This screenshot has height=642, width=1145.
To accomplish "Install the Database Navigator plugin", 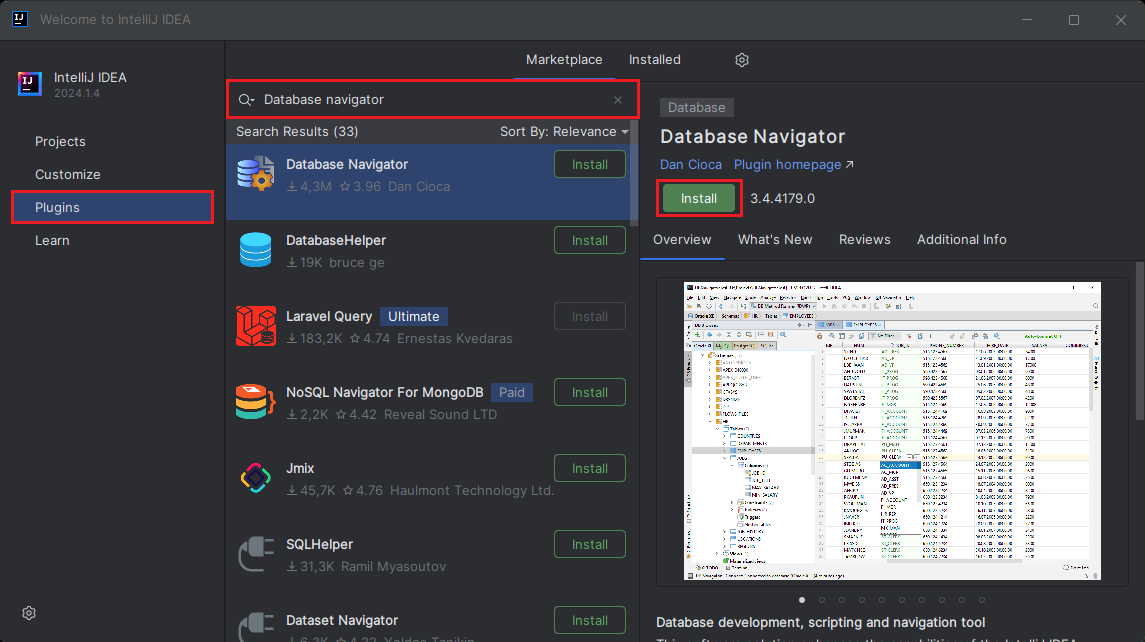I will tap(698, 198).
